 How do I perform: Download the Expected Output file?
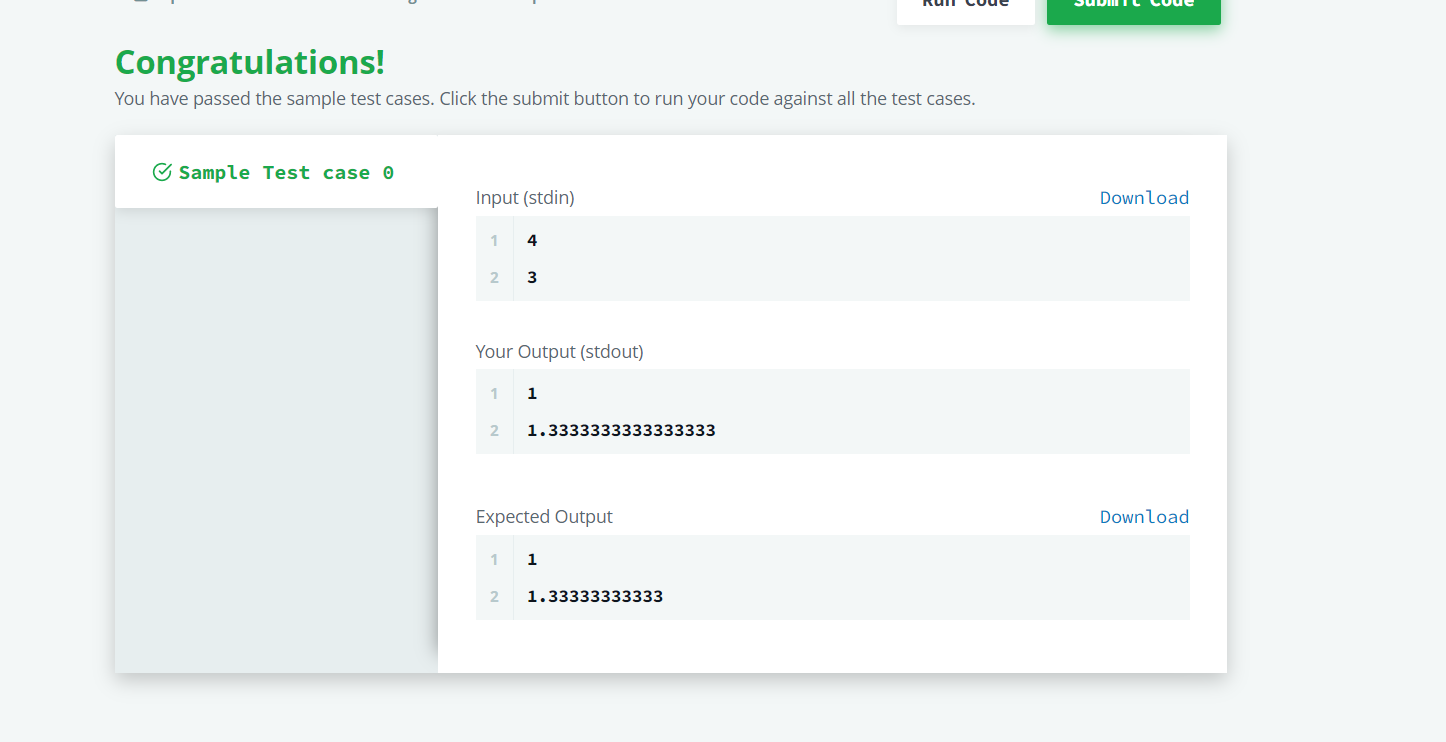coord(1144,516)
